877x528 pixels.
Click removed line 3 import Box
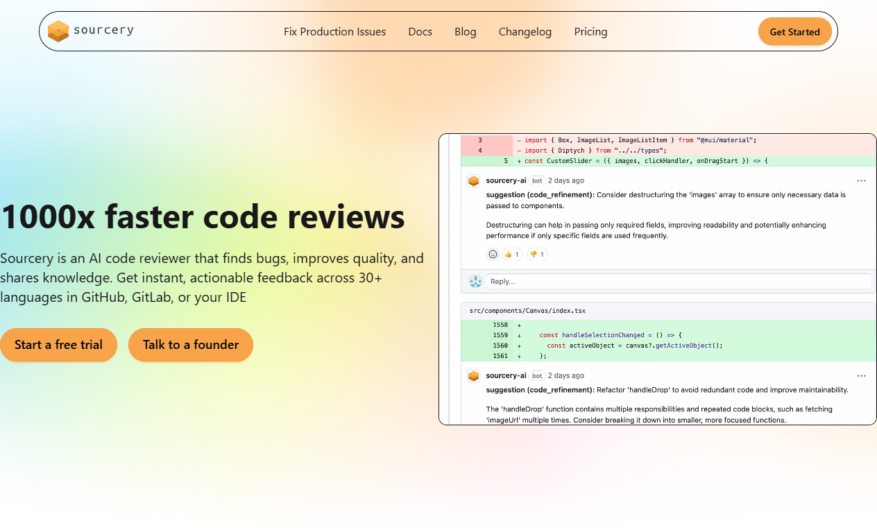[x=668, y=140]
